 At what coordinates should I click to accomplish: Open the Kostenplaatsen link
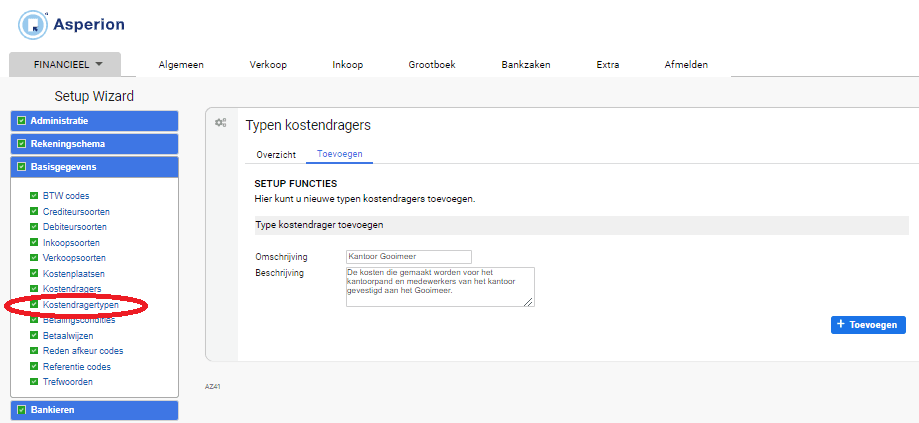[x=74, y=274]
